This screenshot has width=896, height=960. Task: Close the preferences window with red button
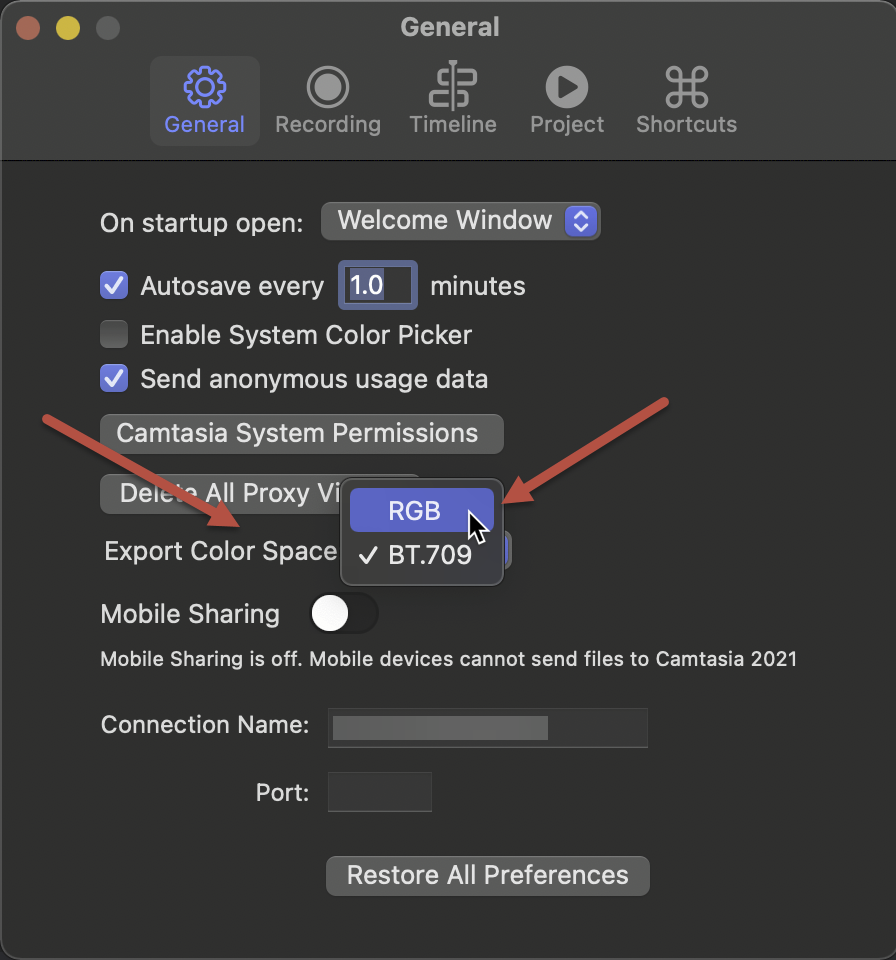[x=28, y=27]
